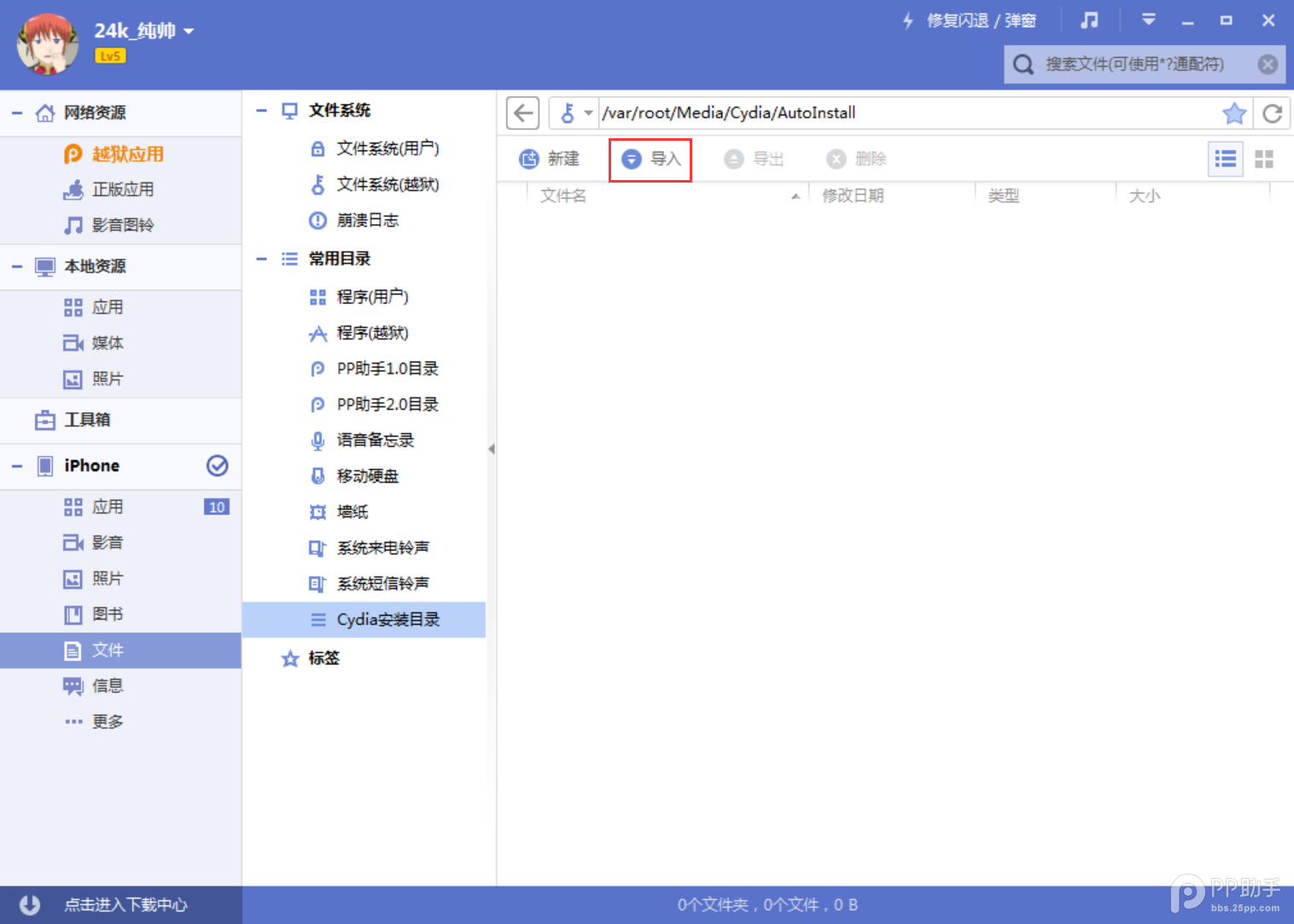1294x924 pixels.
Task: Switch to list view
Action: coord(1226,159)
